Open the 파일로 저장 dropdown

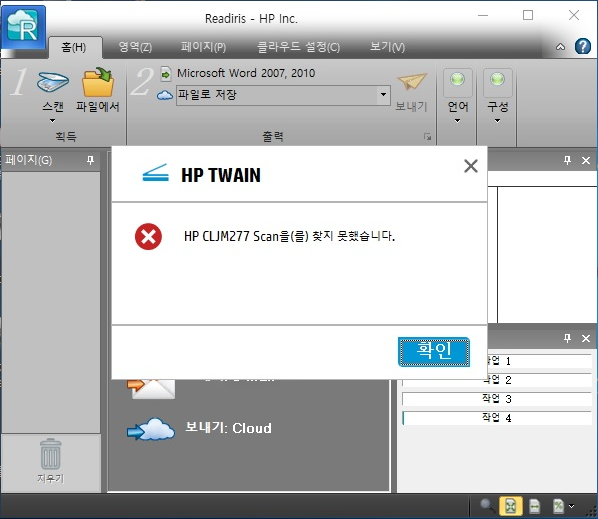point(383,95)
